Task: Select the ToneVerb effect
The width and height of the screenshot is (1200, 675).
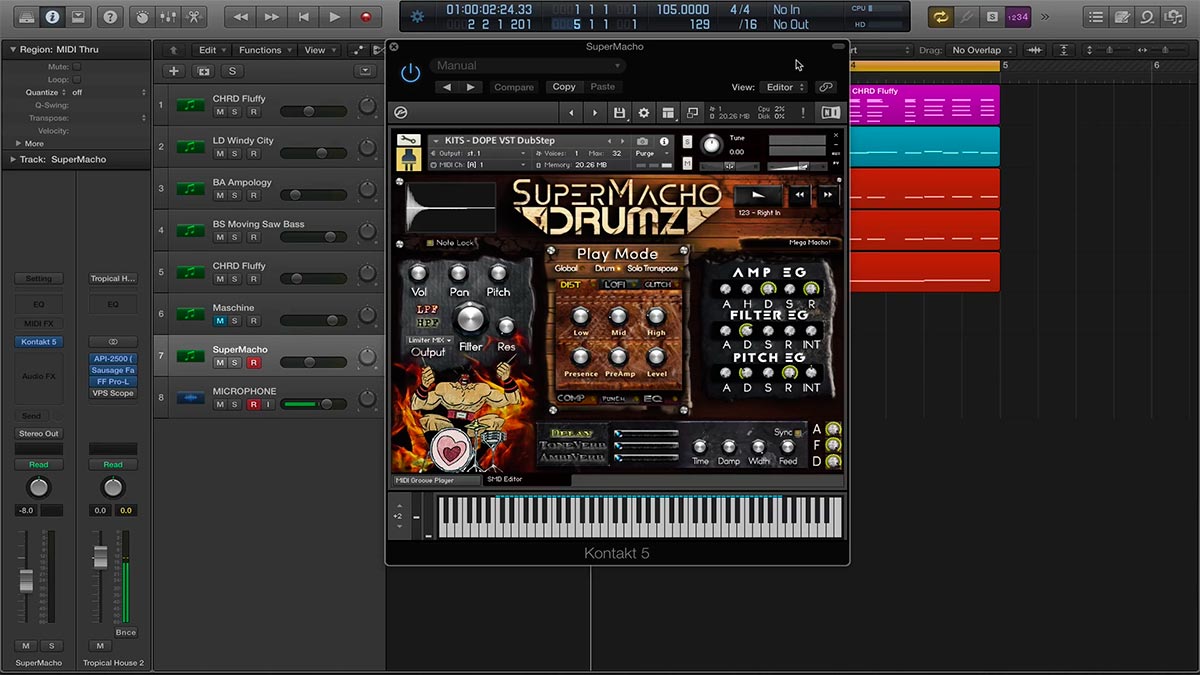Action: click(x=573, y=445)
